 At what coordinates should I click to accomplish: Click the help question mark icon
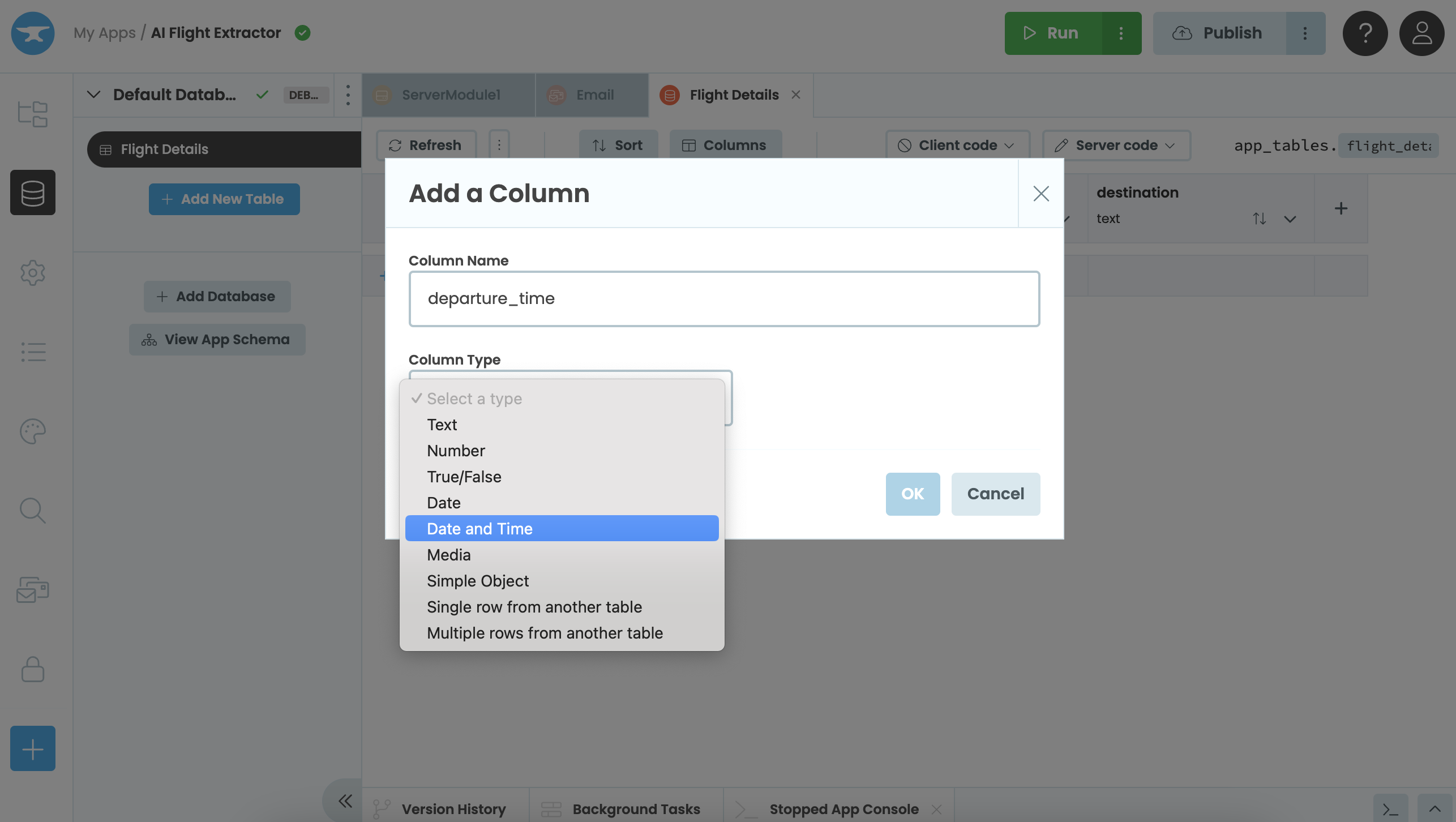1365,33
